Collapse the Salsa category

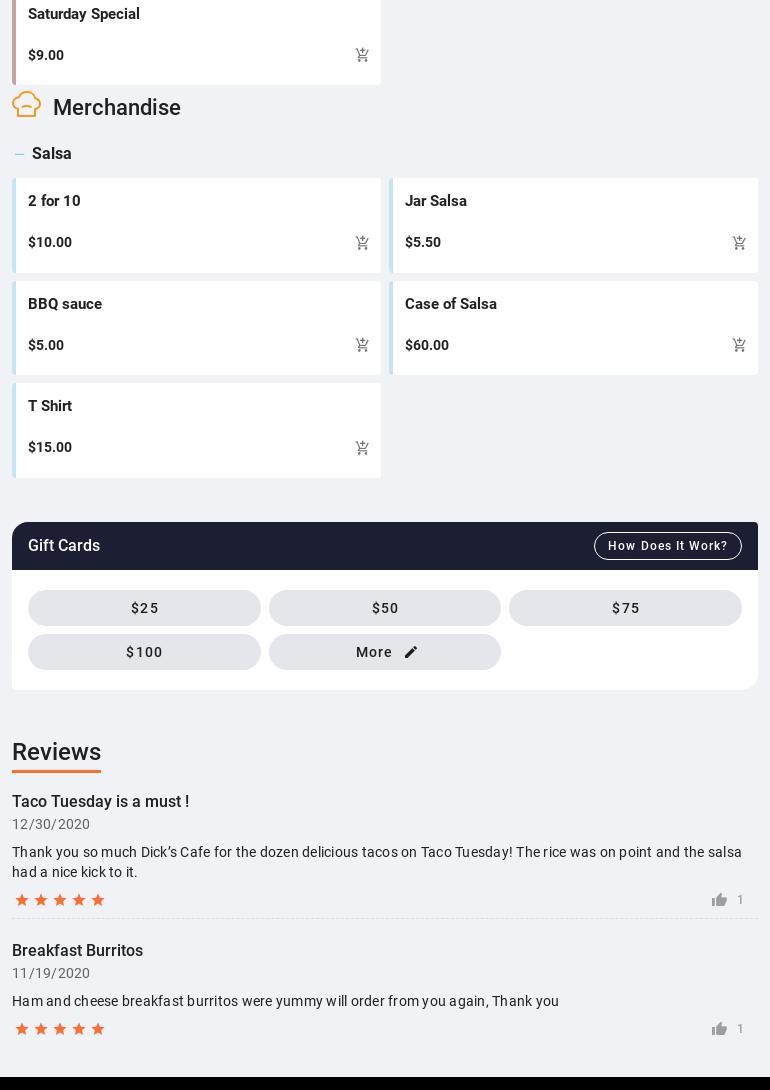(20, 154)
